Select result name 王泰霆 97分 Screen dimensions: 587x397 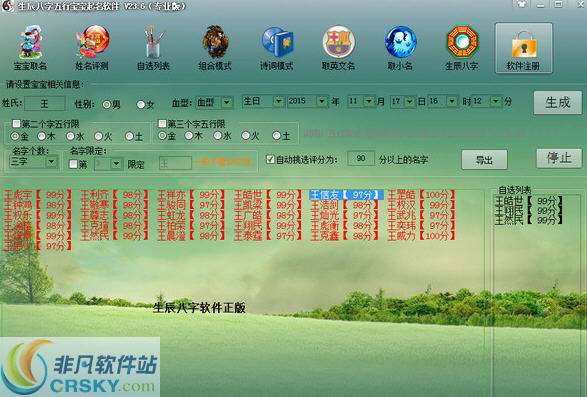pos(268,236)
